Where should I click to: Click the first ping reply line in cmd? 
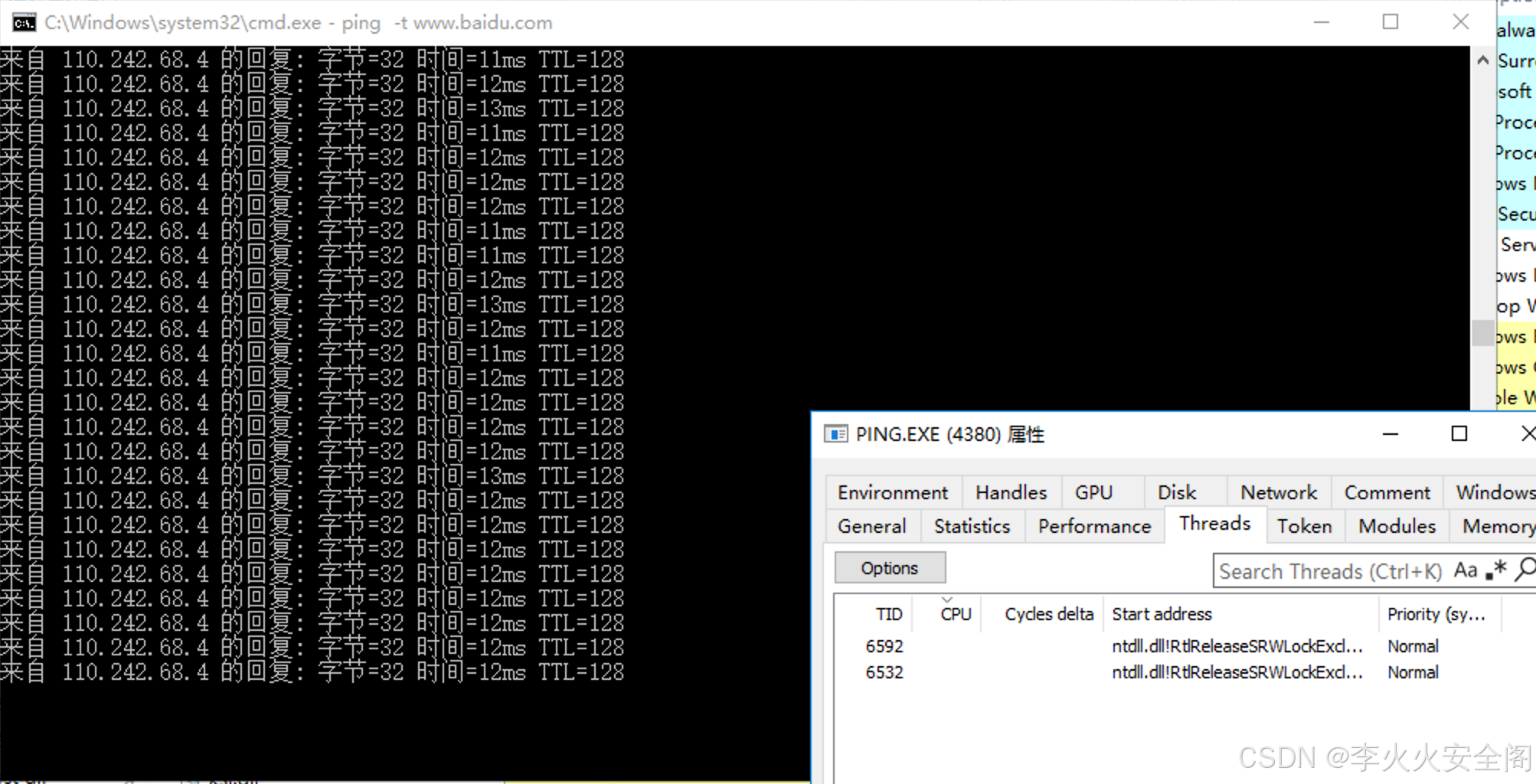[312, 60]
